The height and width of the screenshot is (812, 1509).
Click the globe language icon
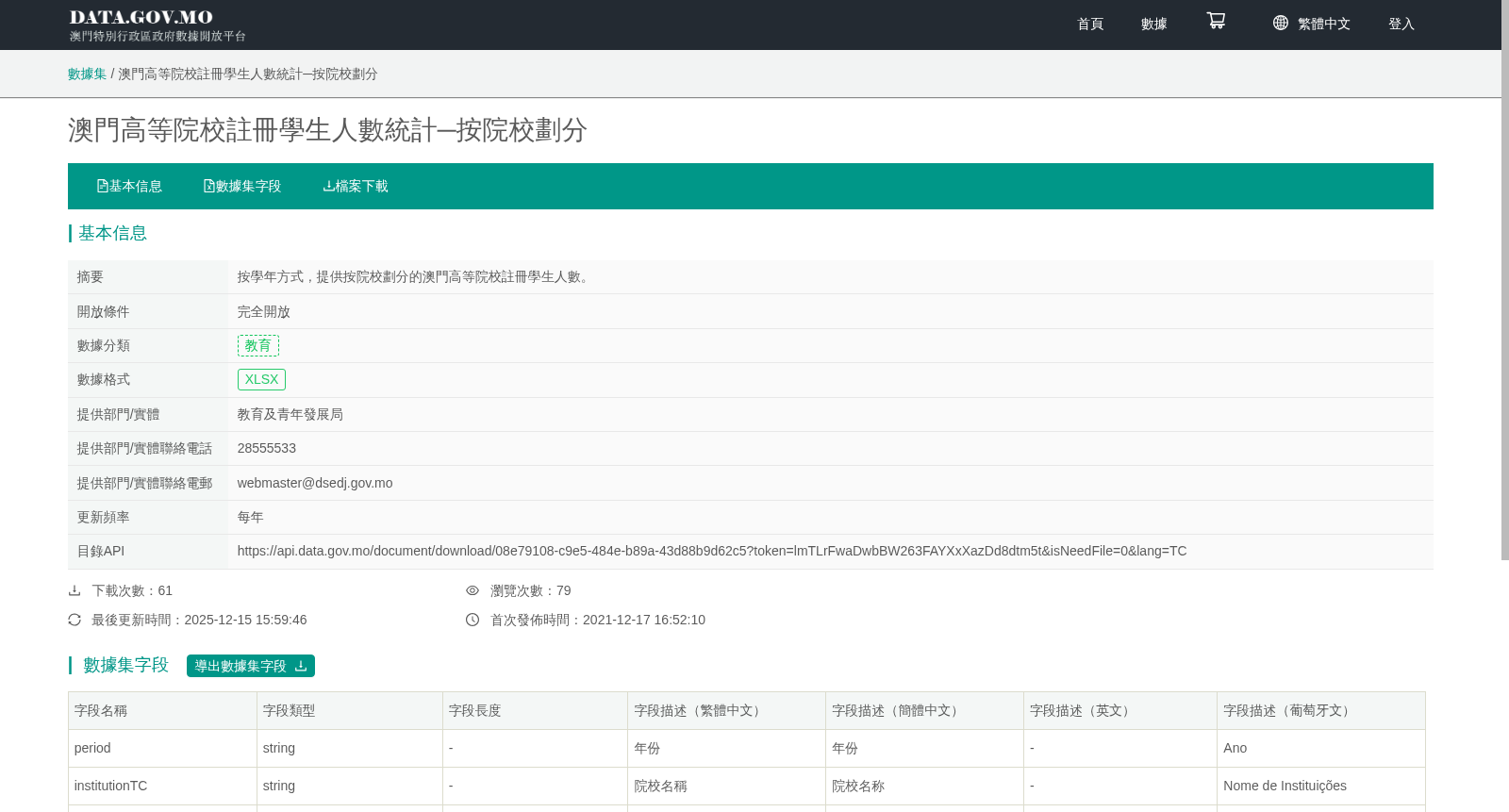1280,23
